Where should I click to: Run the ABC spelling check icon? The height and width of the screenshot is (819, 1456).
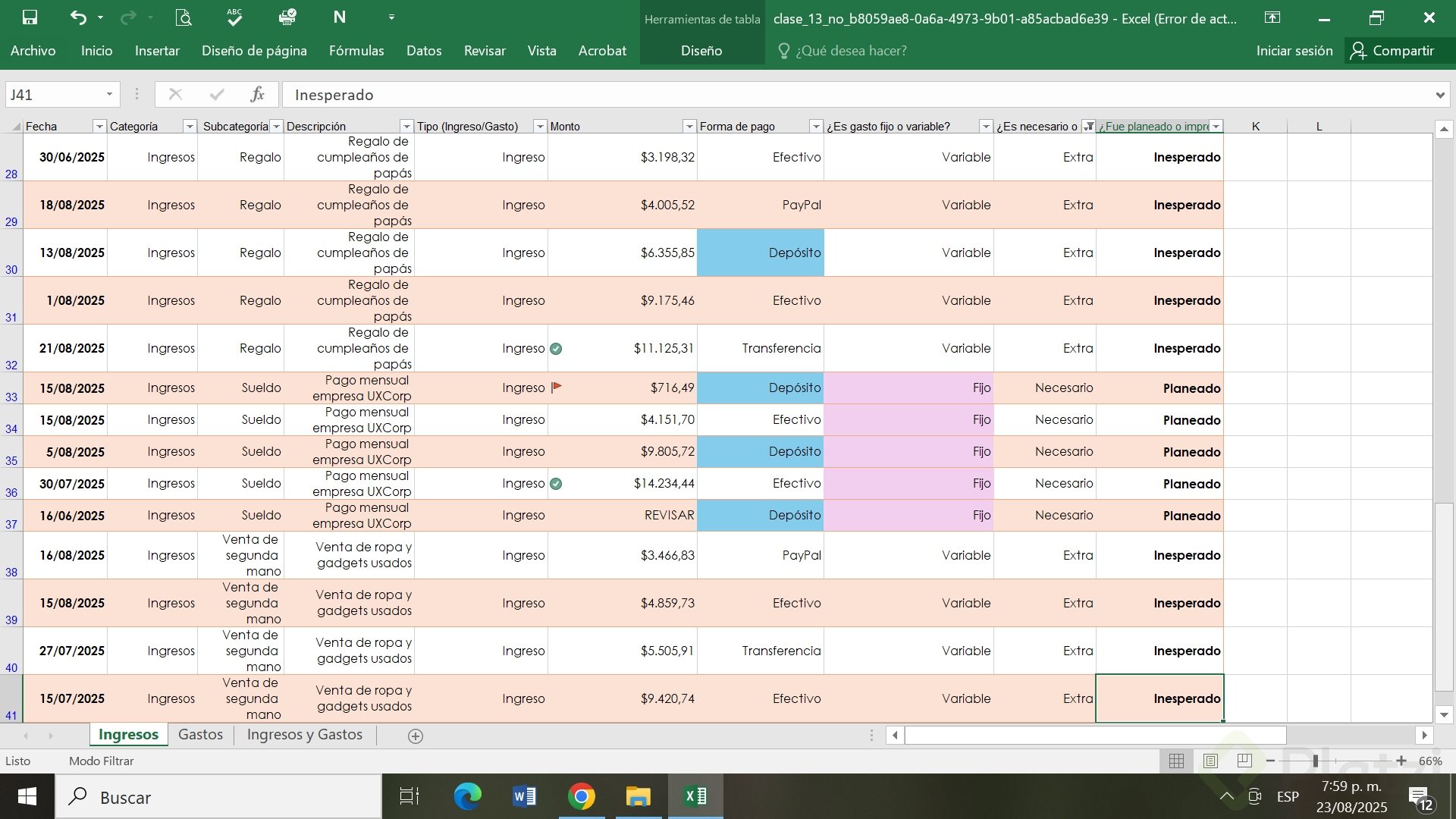click(x=234, y=17)
